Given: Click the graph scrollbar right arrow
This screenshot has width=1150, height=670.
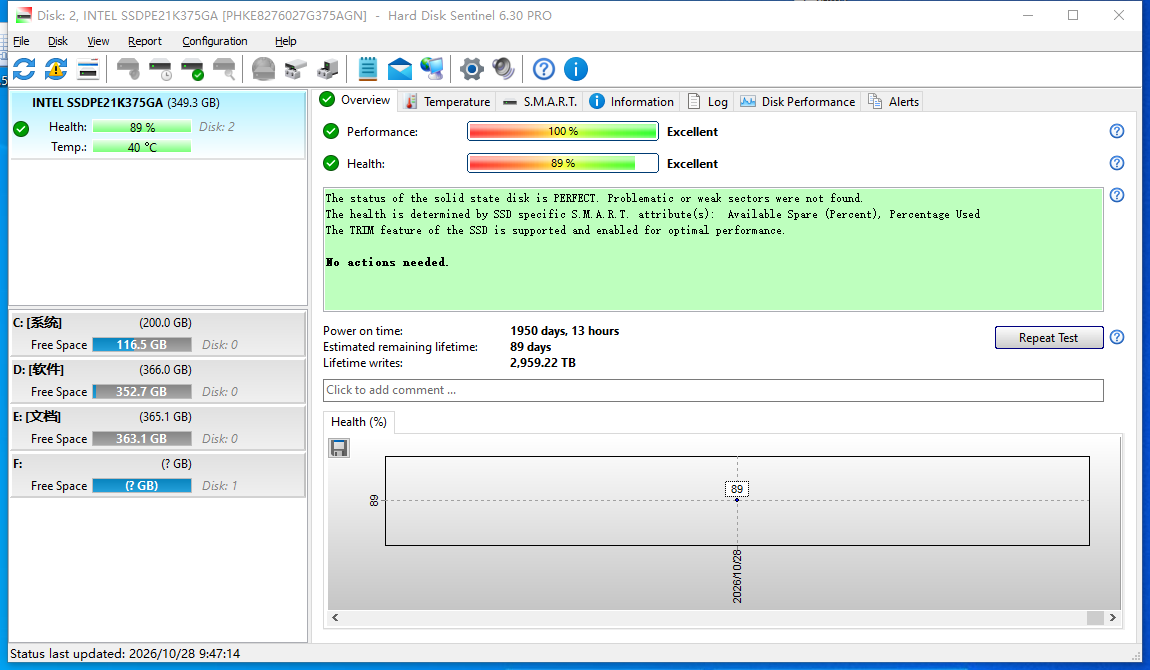Looking at the screenshot, I should (x=1113, y=618).
